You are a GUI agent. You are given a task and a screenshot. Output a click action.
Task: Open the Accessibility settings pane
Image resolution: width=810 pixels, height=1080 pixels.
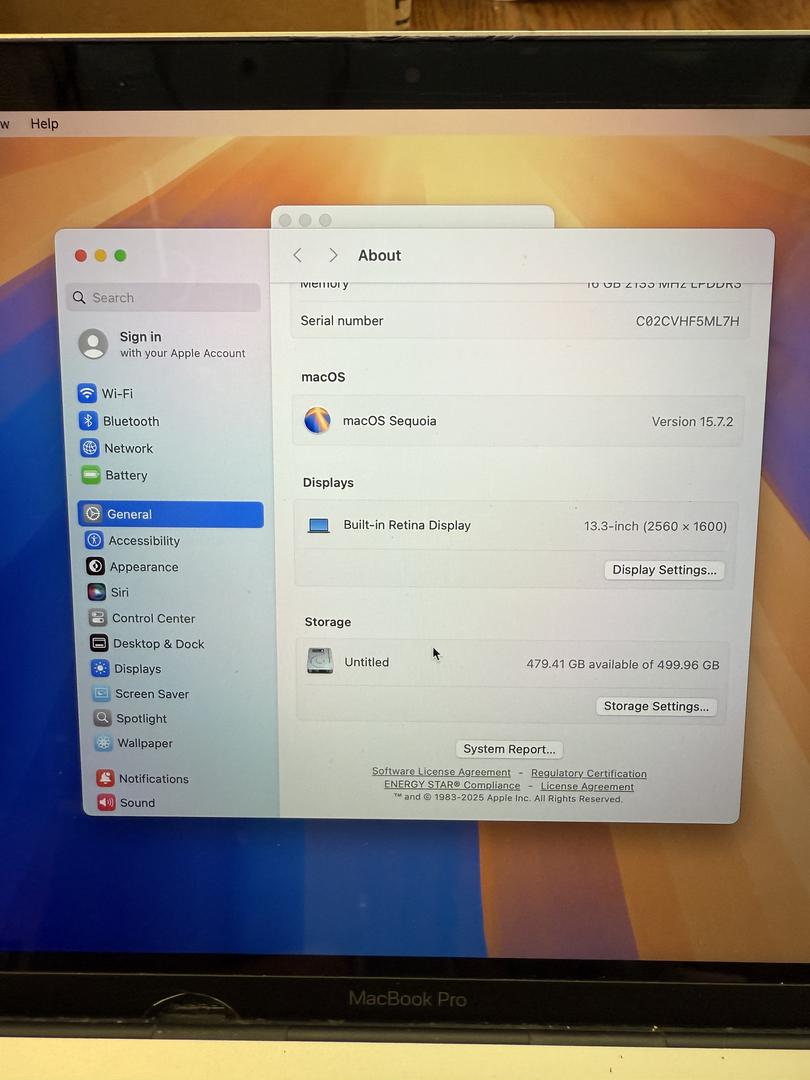point(144,541)
